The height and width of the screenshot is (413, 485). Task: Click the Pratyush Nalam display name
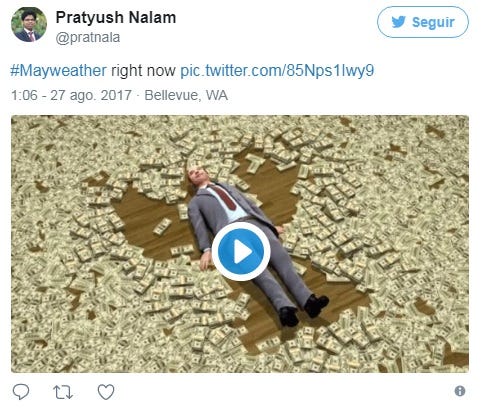pyautogui.click(x=116, y=17)
